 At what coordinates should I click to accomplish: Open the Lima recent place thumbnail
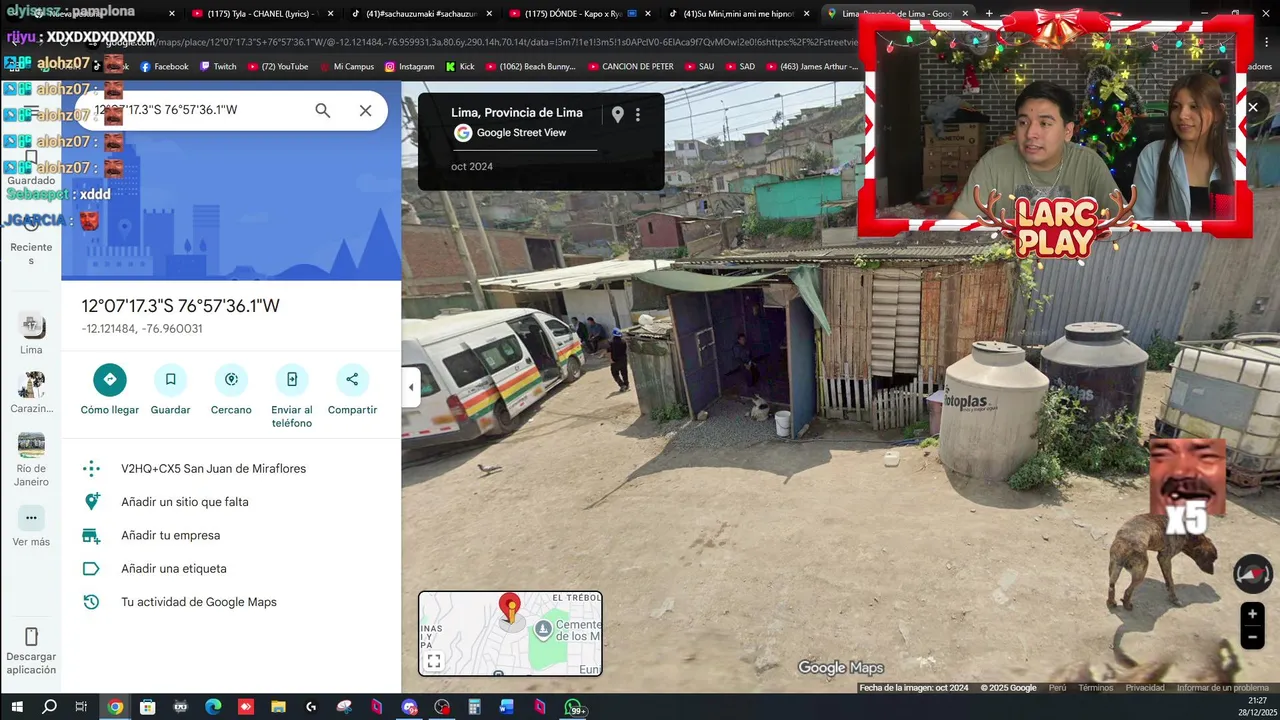(31, 333)
